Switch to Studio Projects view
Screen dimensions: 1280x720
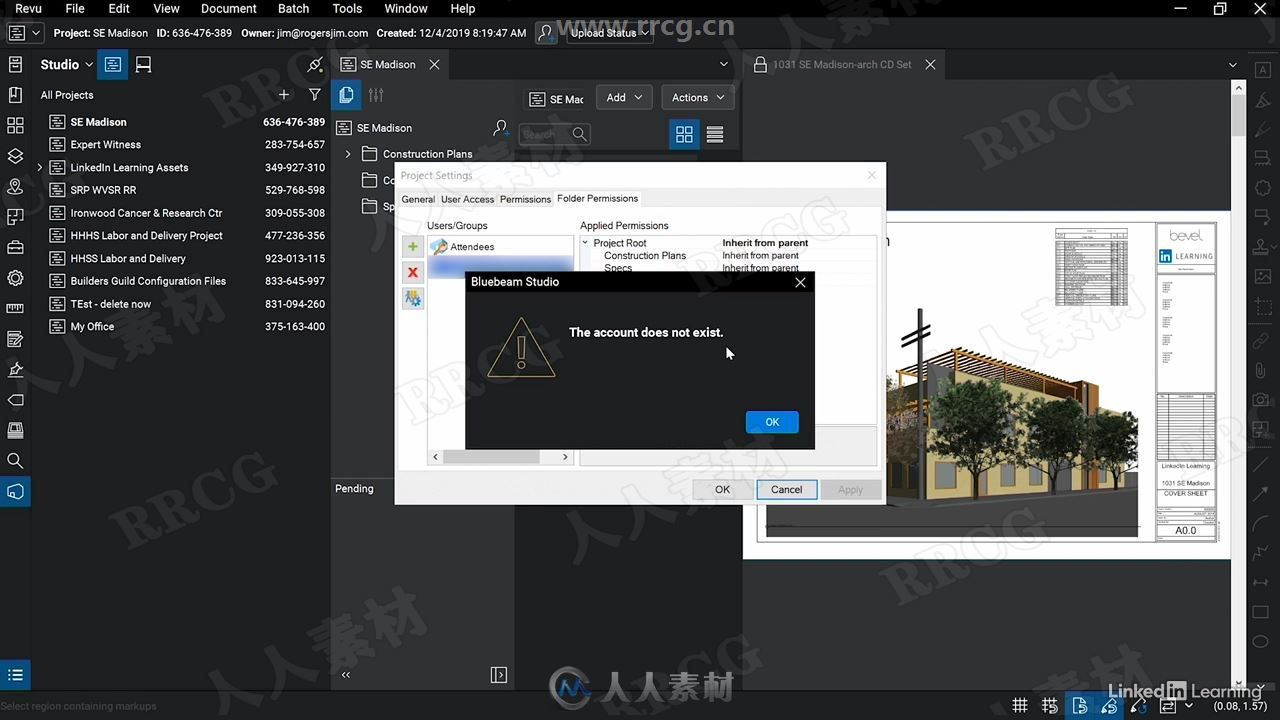113,64
